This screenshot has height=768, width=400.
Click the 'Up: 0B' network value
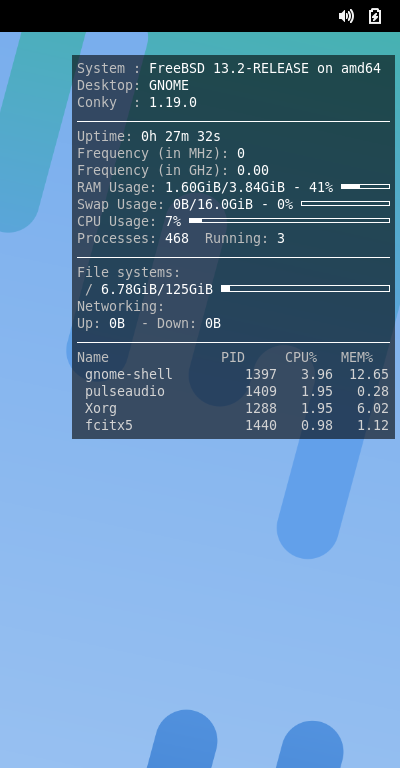(101, 324)
